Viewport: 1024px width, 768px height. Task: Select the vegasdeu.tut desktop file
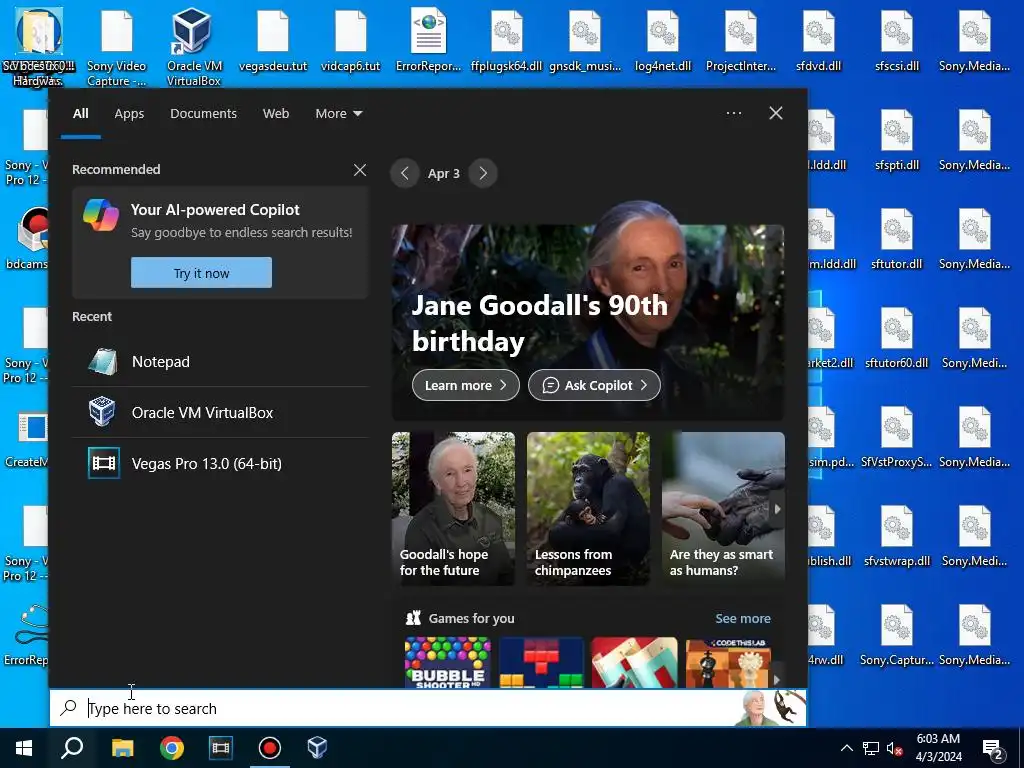pos(273,40)
